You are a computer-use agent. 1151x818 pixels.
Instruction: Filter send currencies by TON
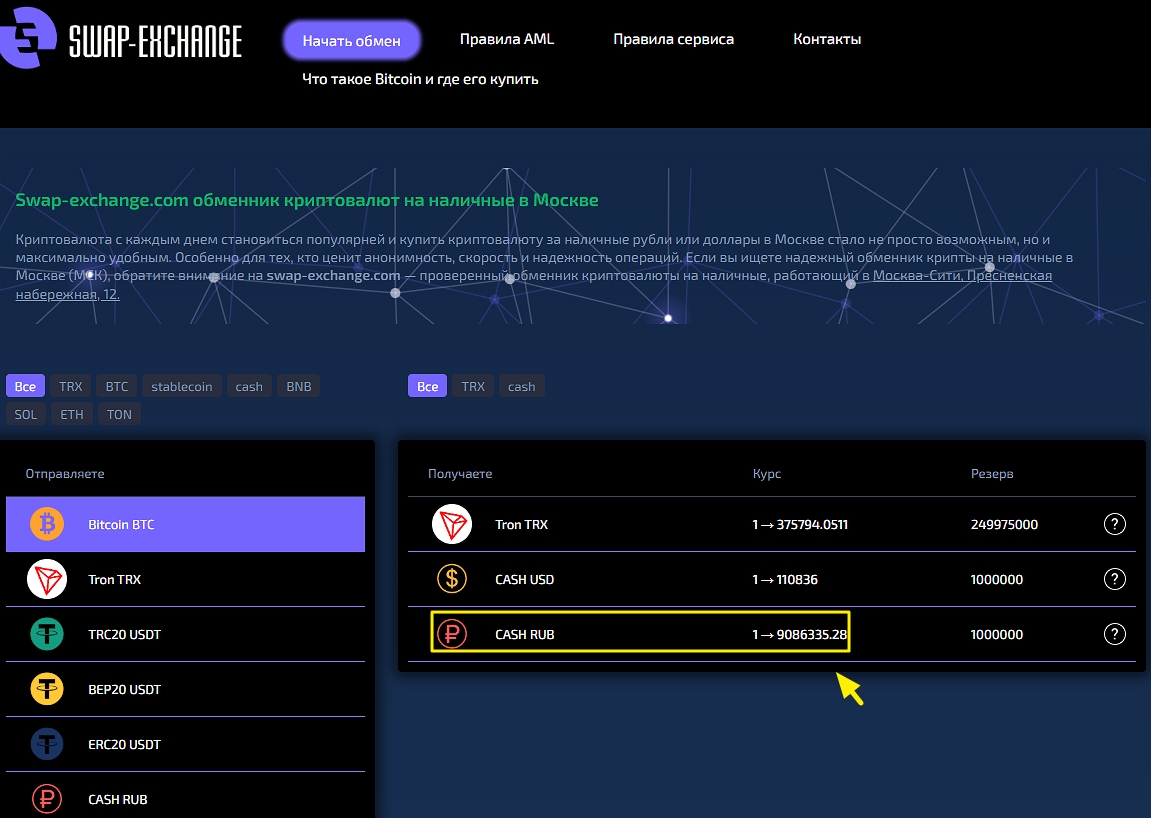pos(119,414)
